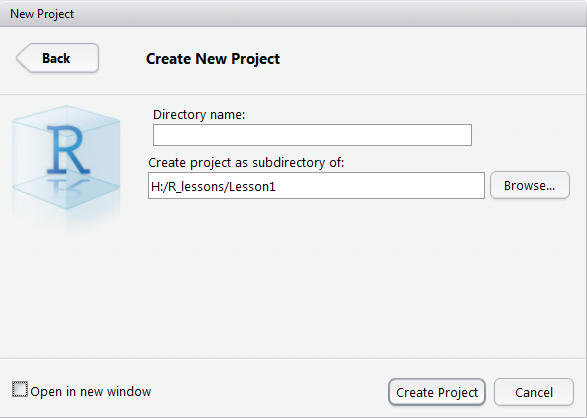The image size is (587, 418).
Task: Go back using the Back button
Action: click(57, 58)
